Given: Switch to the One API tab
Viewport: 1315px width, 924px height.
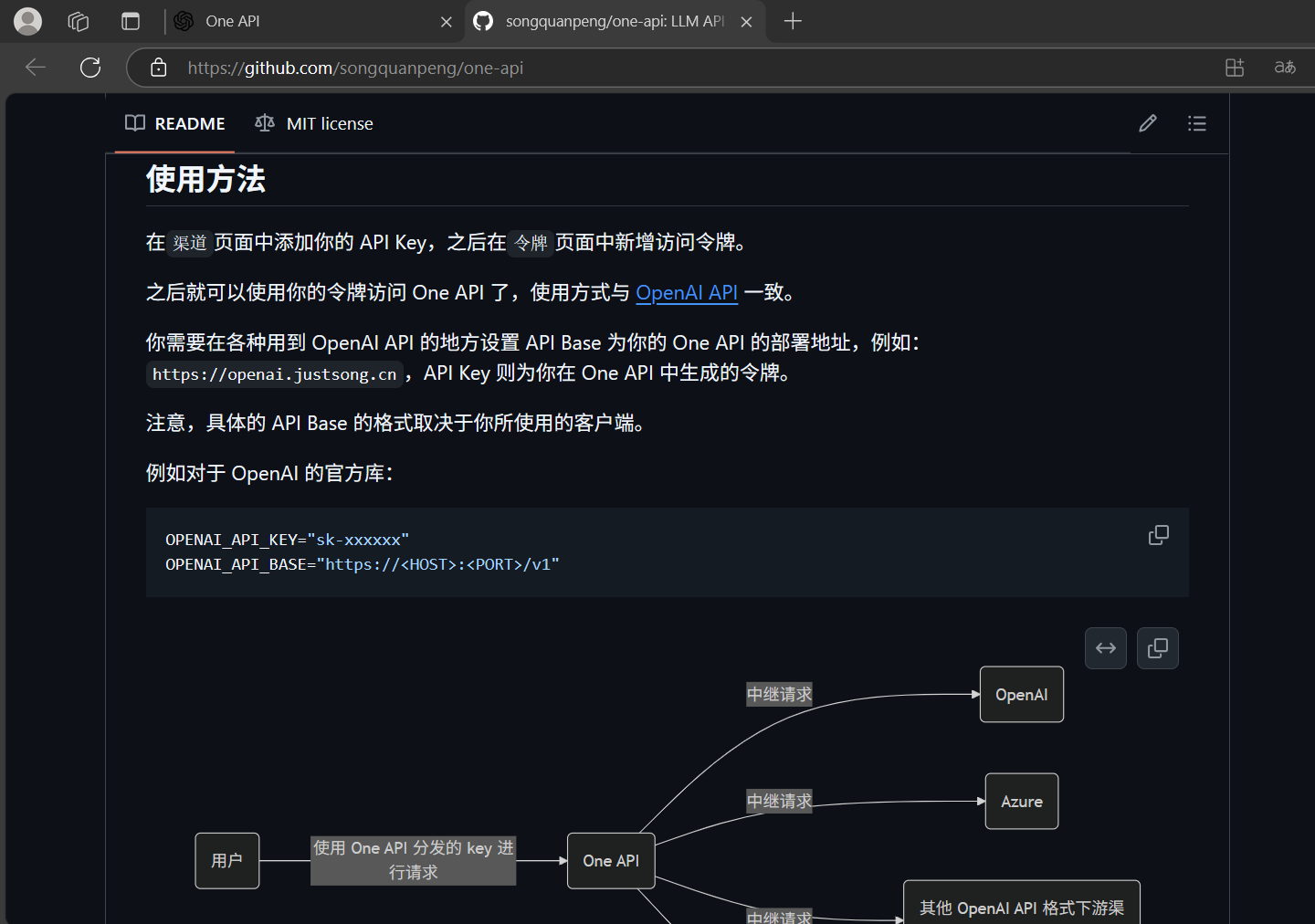Looking at the screenshot, I should [310, 21].
